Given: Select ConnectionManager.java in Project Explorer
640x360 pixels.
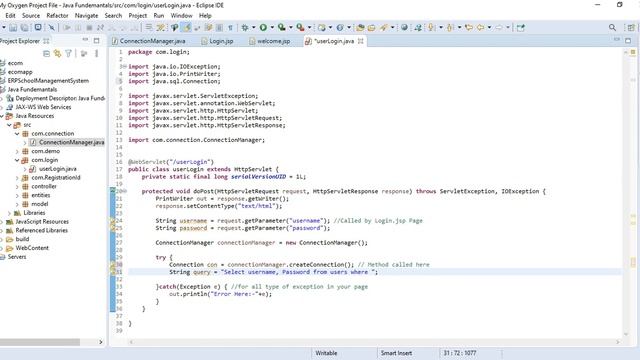Looking at the screenshot, I should [x=71, y=142].
